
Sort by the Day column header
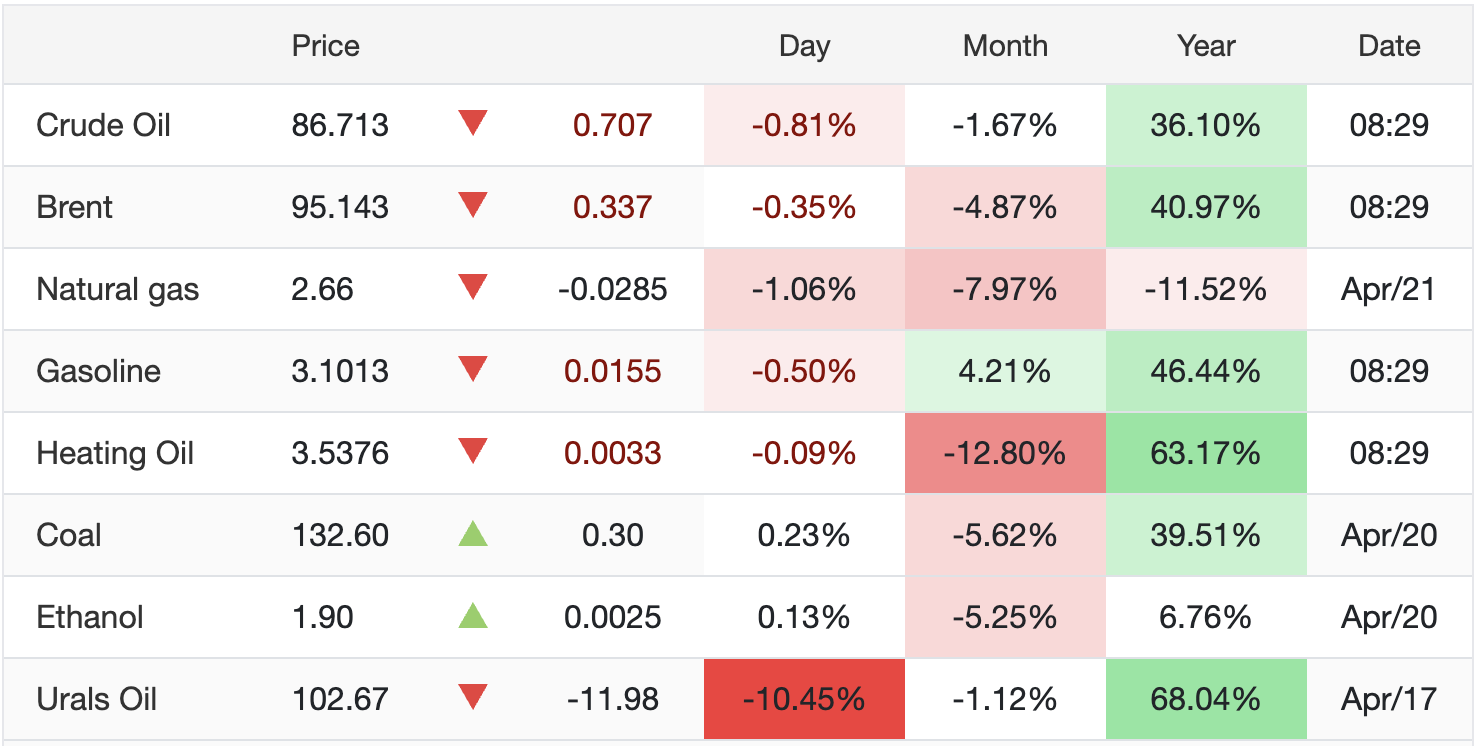coord(804,46)
